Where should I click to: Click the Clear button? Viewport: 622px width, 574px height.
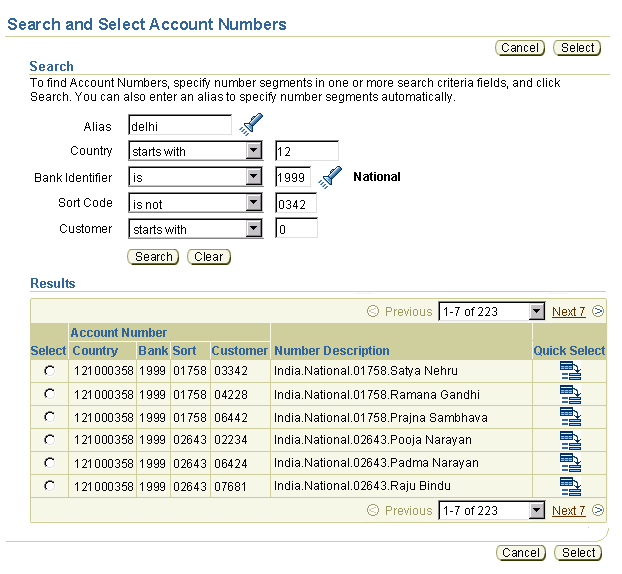[209, 257]
